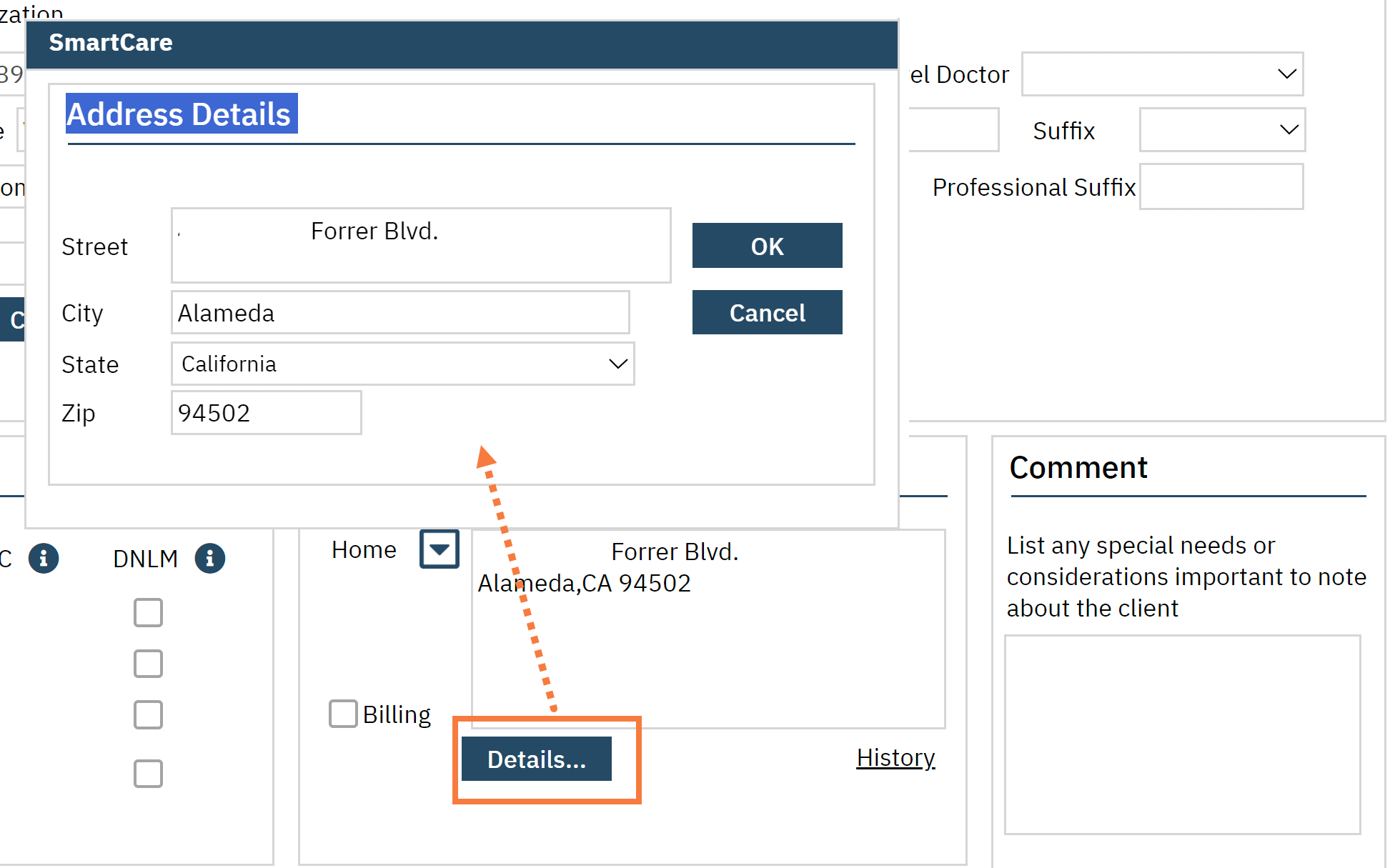The height and width of the screenshot is (868, 1395).
Task: Click into the Comment text area
Action: click(1182, 734)
